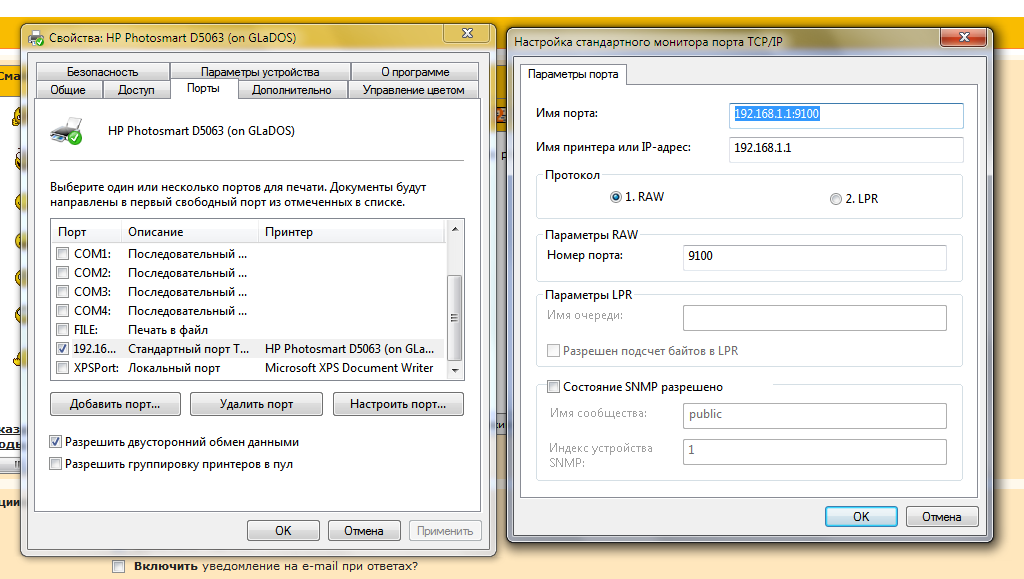Click the HP Photosmart printer icon
The image size is (1024, 579).
pos(66,131)
